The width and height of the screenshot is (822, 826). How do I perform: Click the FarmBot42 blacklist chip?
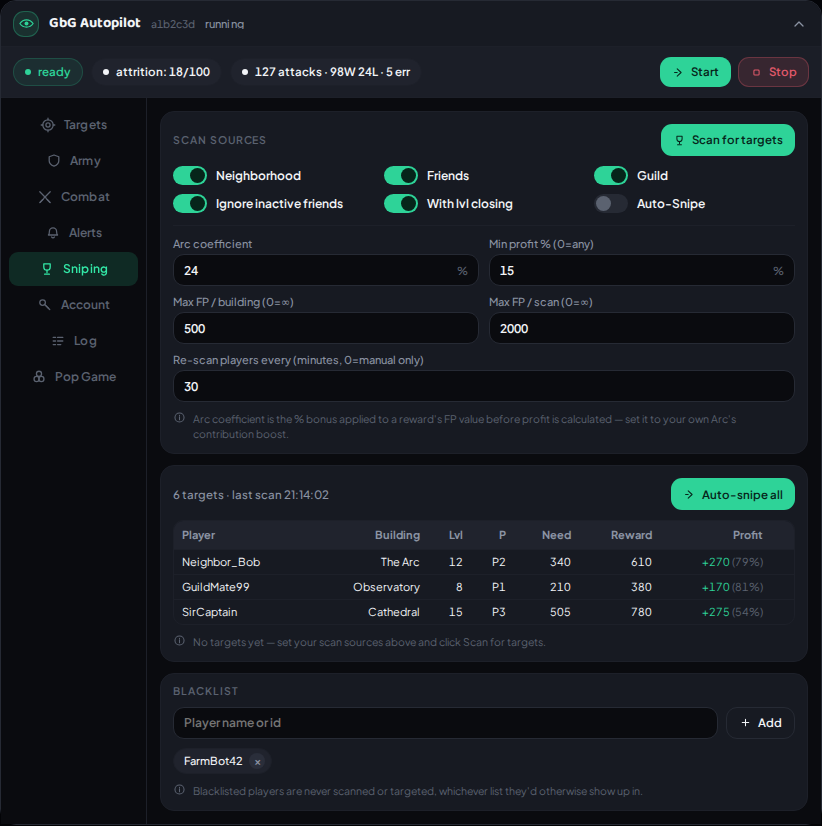click(x=222, y=761)
